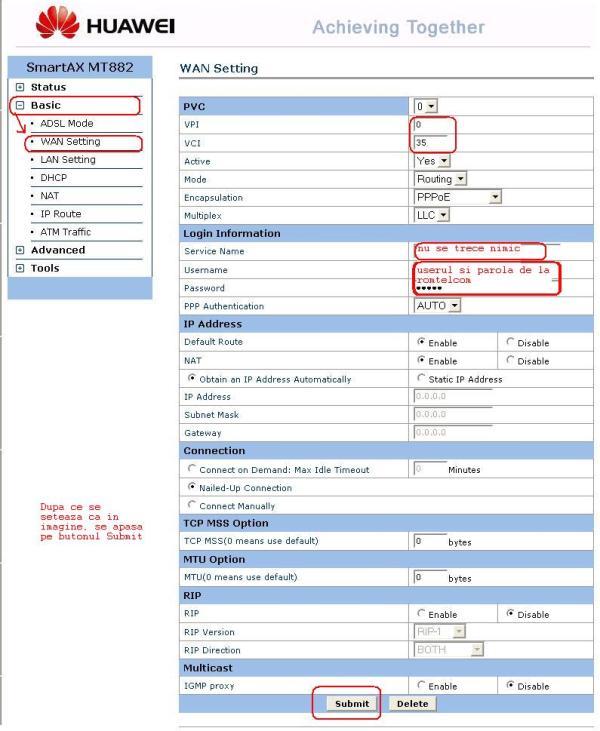Select Enable for IGMP proxy
Image resolution: width=600 pixels, height=731 pixels.
[x=421, y=685]
